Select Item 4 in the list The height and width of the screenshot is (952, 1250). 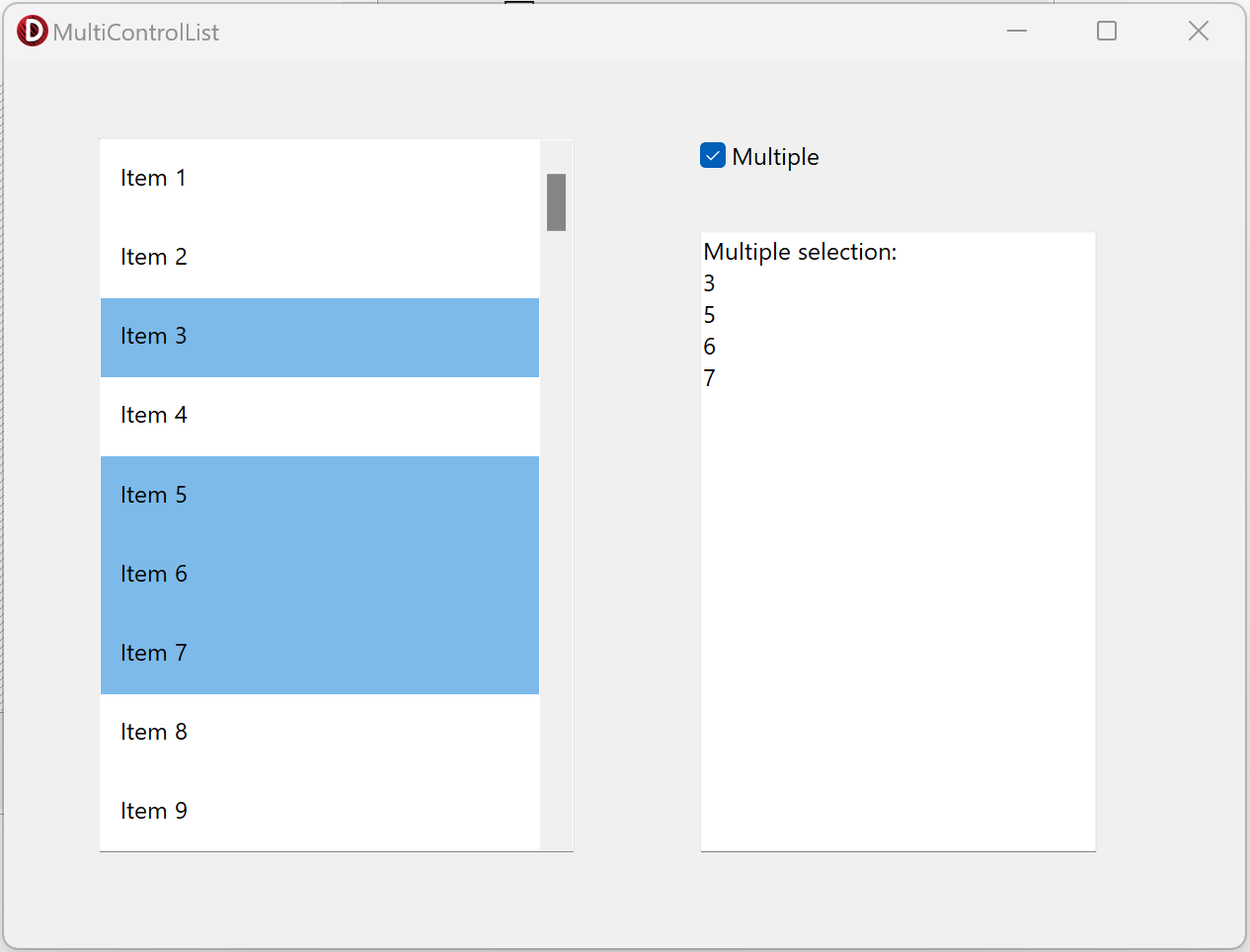(x=320, y=417)
